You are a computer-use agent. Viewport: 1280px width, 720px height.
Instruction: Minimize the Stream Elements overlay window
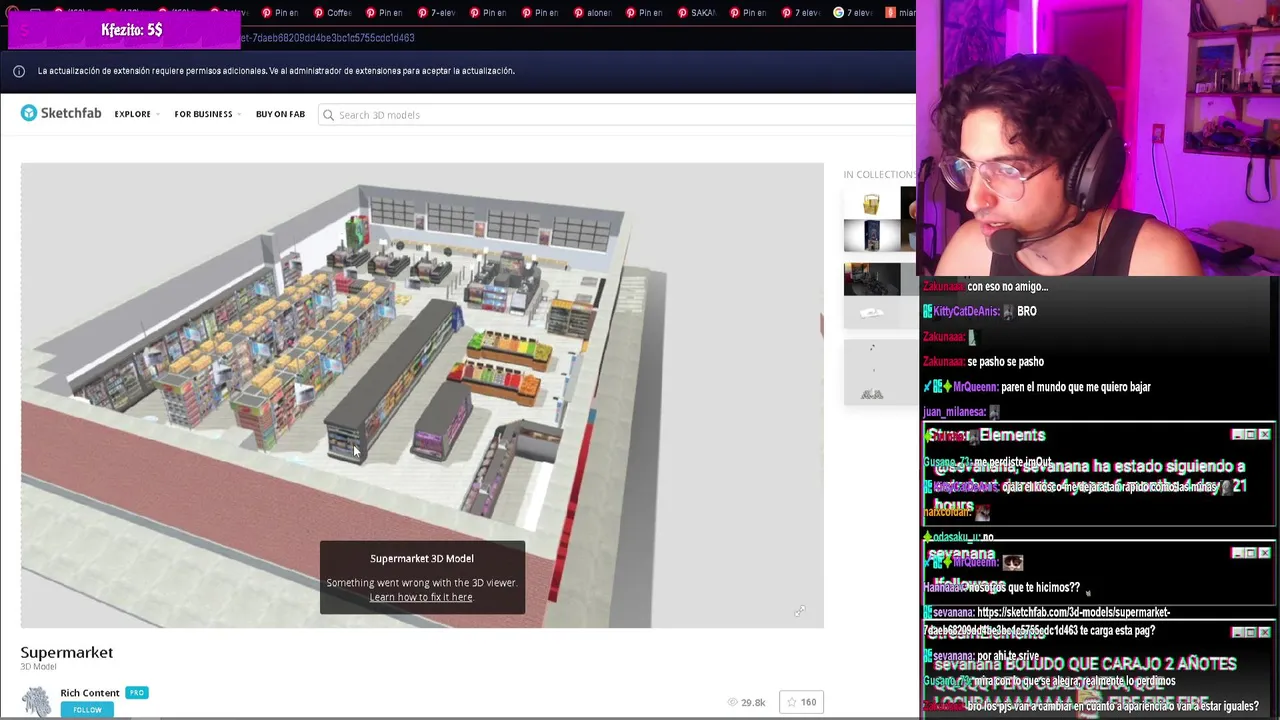click(1238, 435)
